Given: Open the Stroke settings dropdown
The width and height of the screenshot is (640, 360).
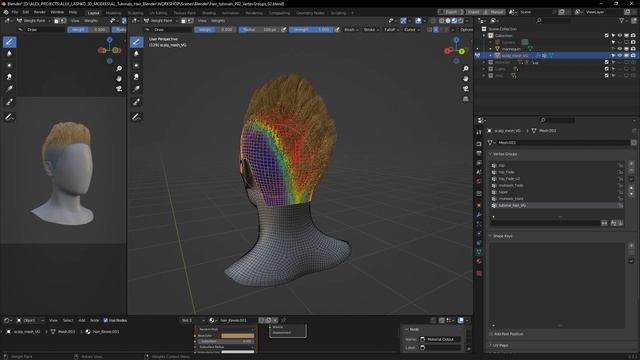Looking at the screenshot, I should (371, 30).
